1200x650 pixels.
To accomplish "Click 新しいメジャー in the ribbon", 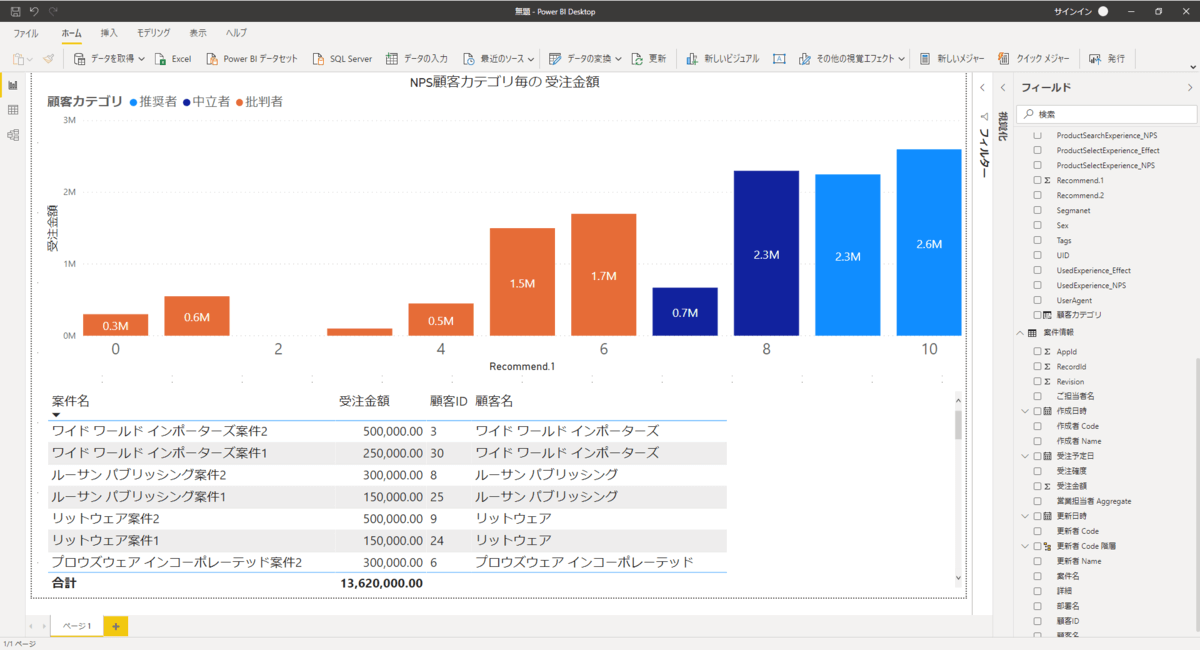I will (x=953, y=59).
